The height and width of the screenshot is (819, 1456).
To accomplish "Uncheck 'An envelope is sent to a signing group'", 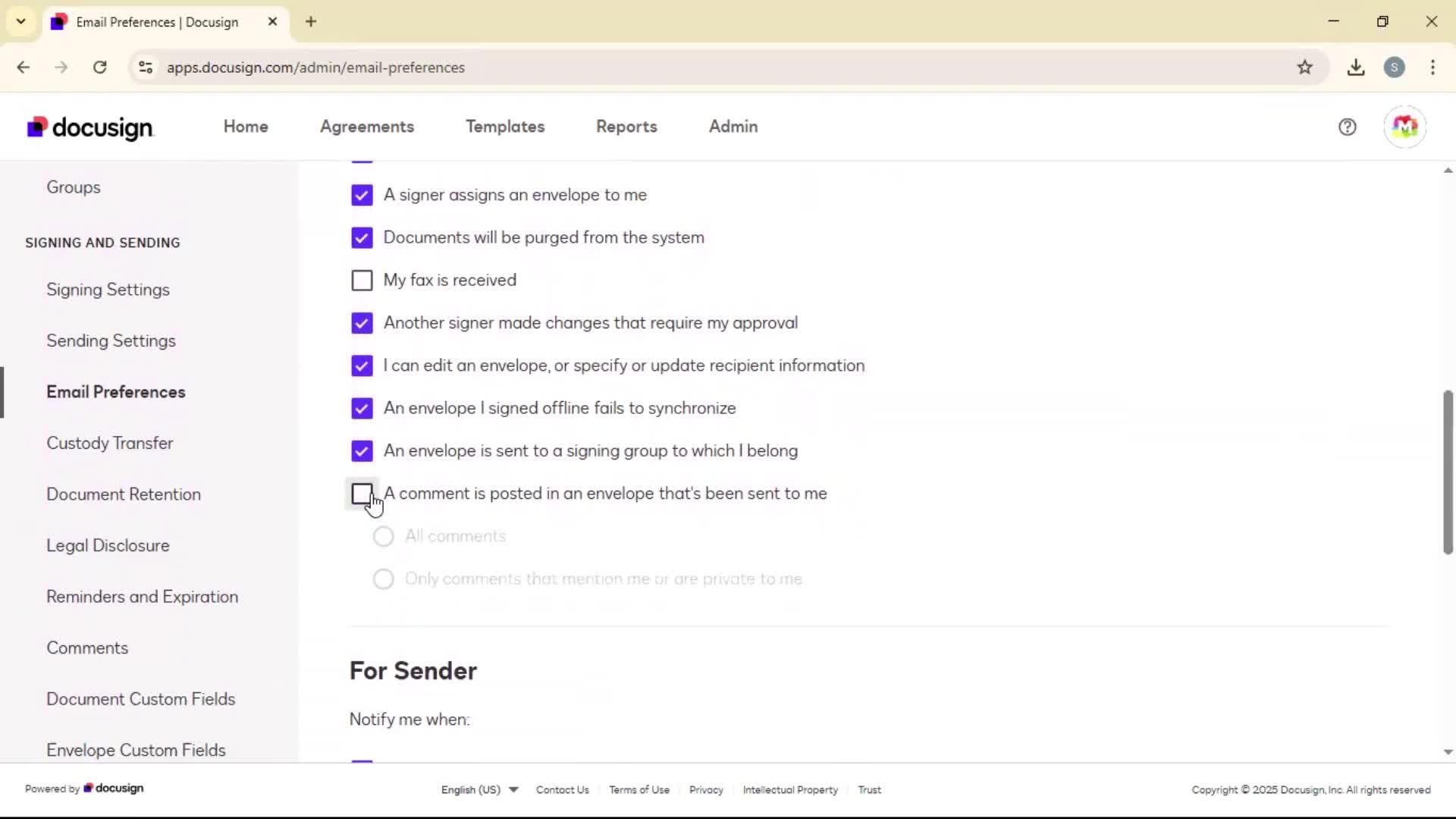I will point(362,451).
